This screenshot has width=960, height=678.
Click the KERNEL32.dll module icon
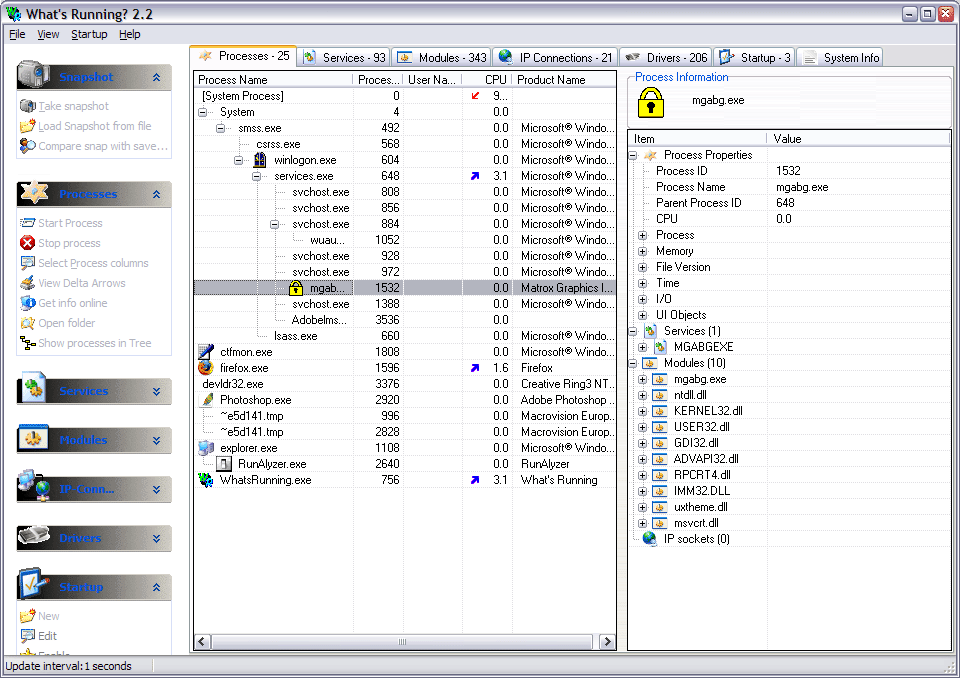pyautogui.click(x=659, y=411)
